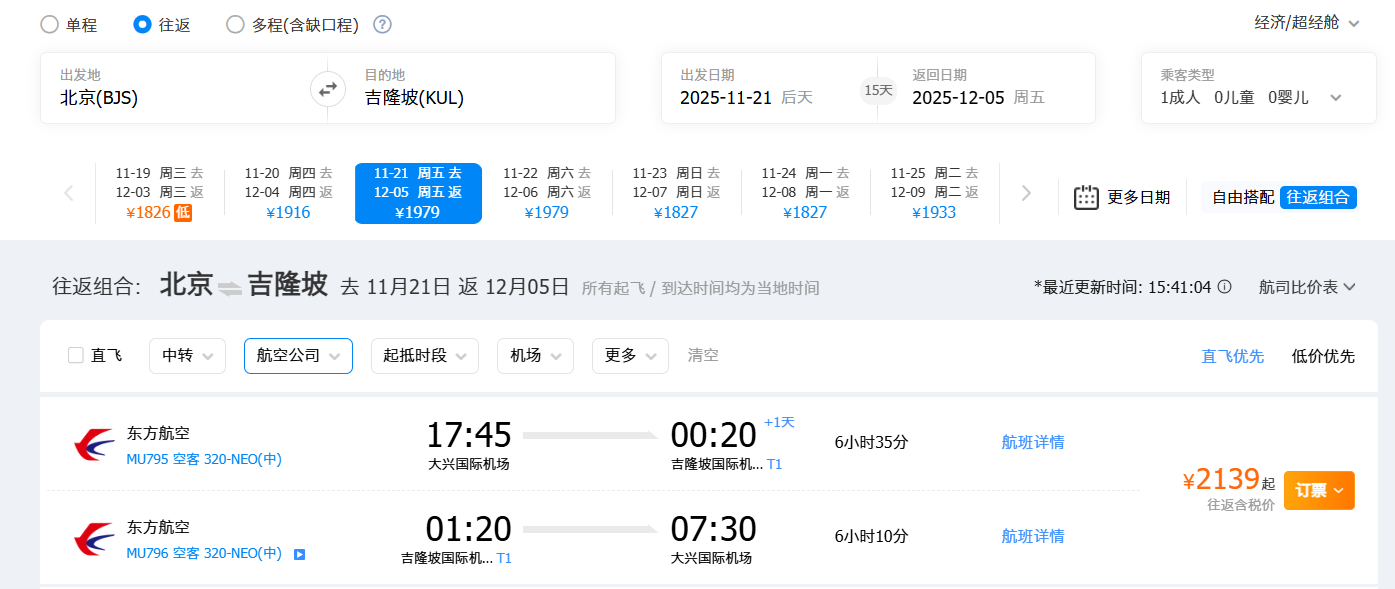
Task: Click the swap origin and destination icon
Action: coord(327,89)
